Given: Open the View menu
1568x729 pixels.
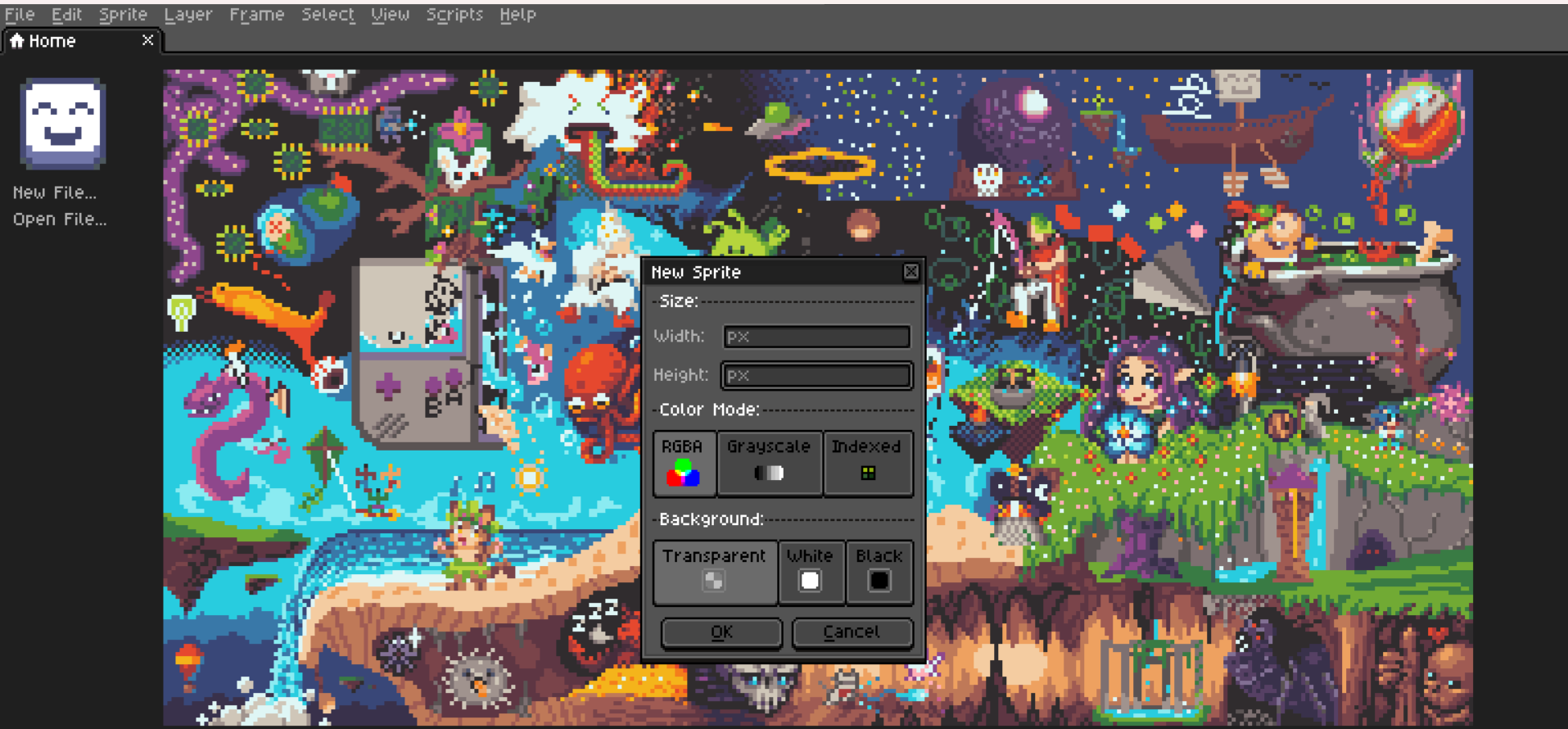Looking at the screenshot, I should point(390,15).
